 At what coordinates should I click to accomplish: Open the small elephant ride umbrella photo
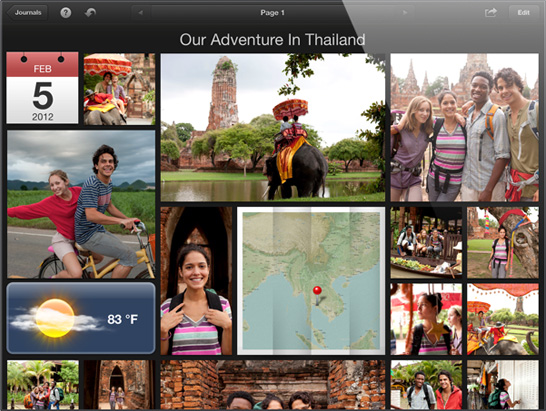pyautogui.click(x=119, y=89)
